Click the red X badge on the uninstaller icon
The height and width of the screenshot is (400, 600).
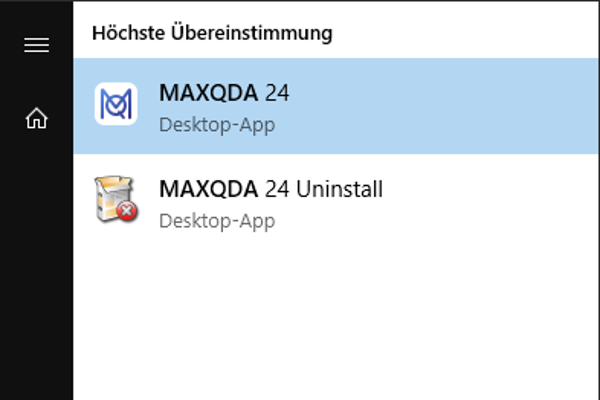tap(127, 212)
